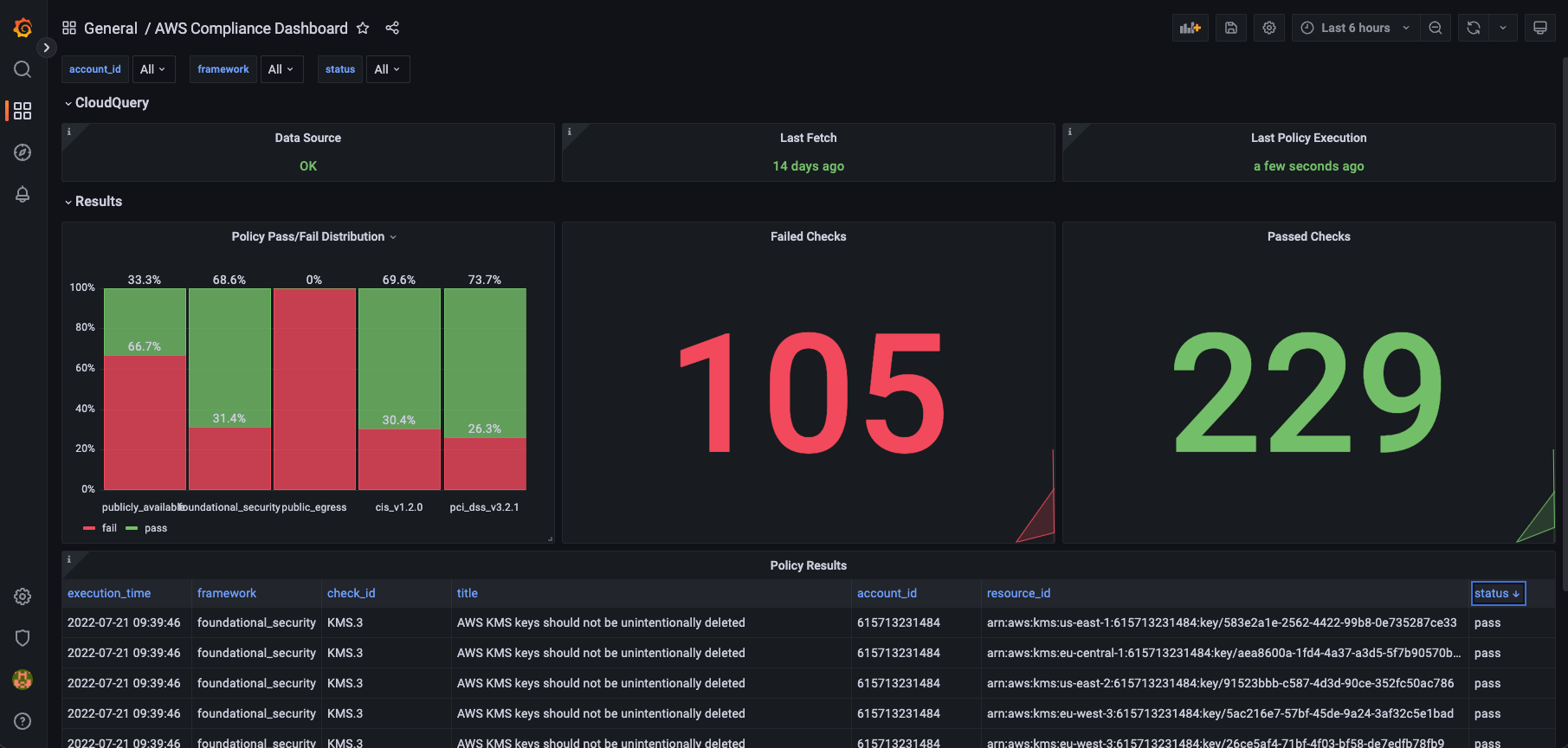Viewport: 1568px width, 748px height.
Task: Open dashboard settings gear icon
Action: pos(1269,28)
